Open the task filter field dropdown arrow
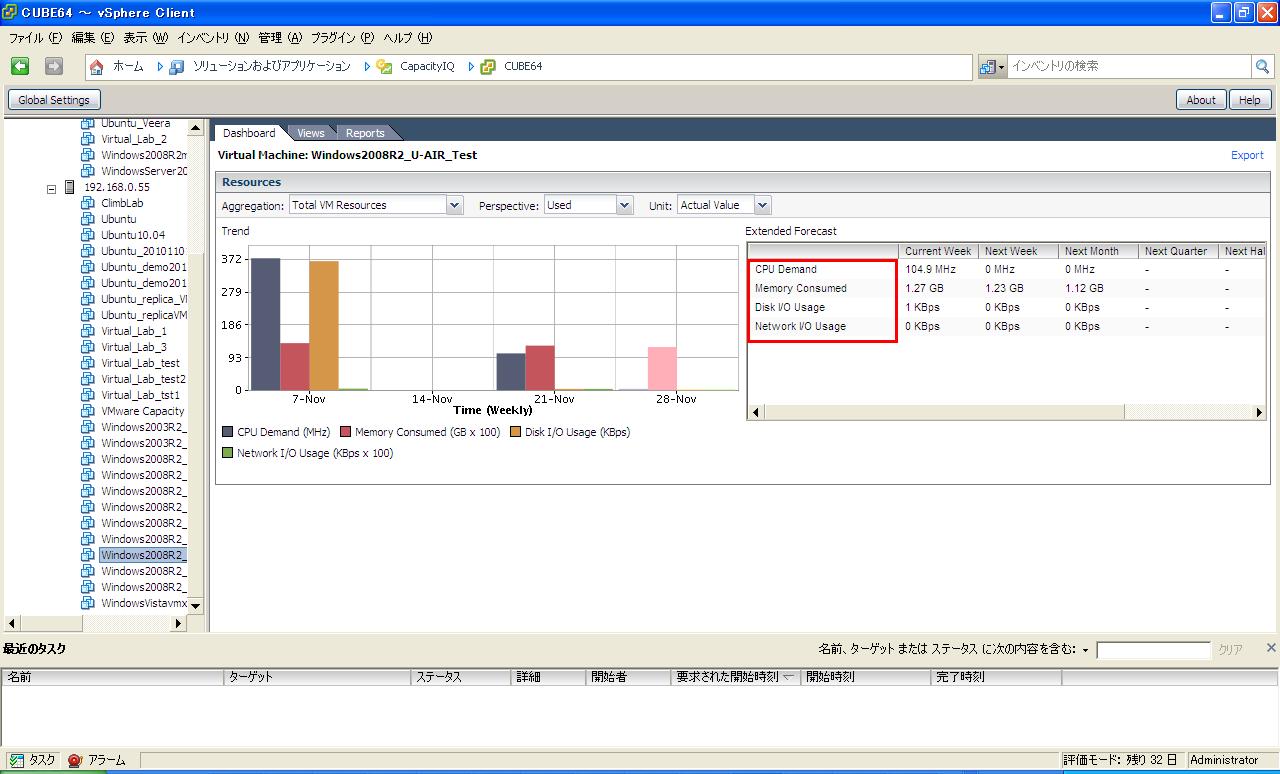 [x=1086, y=650]
